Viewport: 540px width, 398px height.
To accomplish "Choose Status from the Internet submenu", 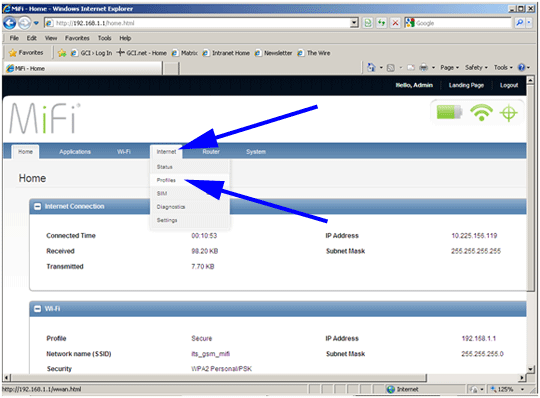I will tap(190, 167).
